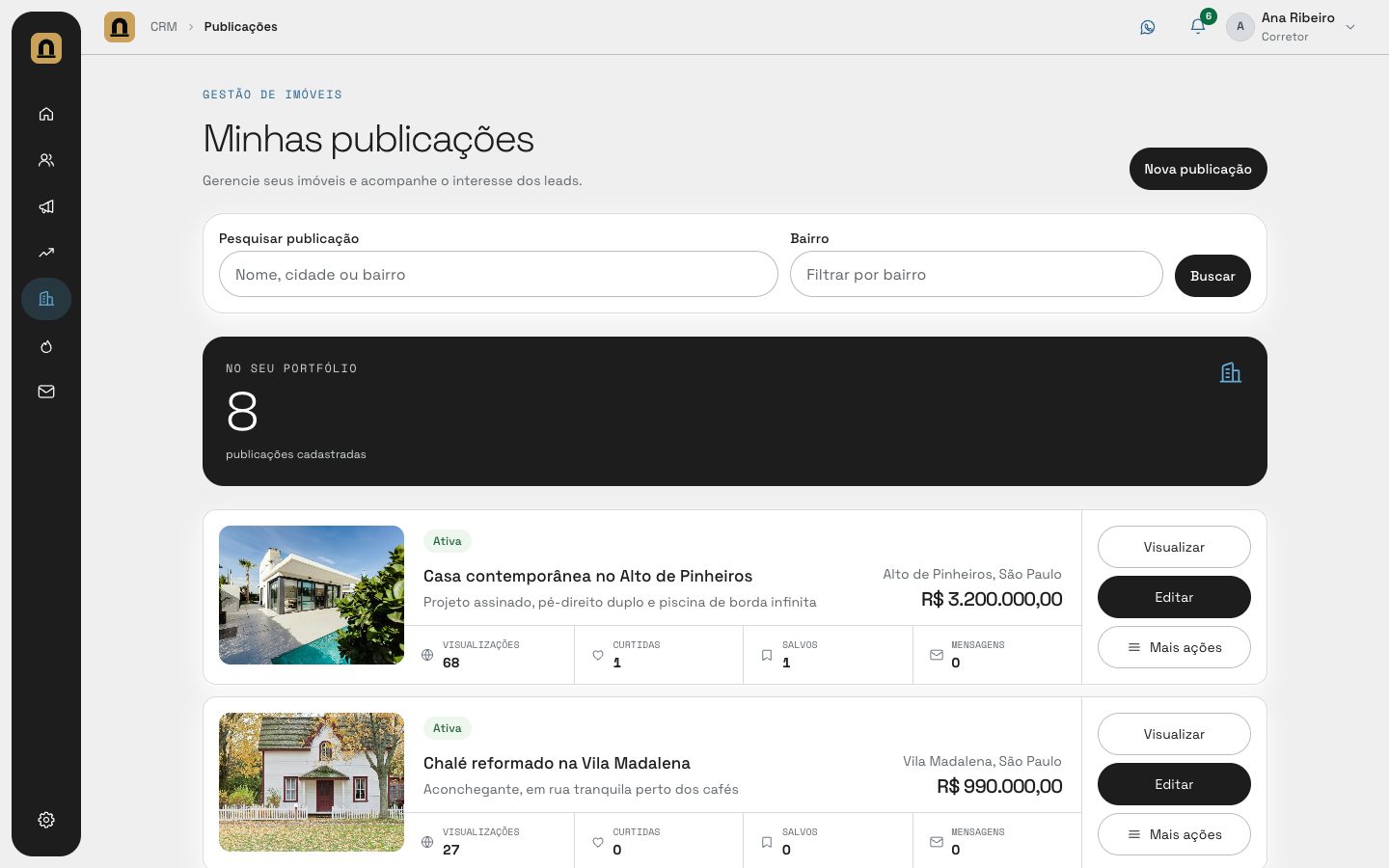
Task: Editar the Casa contemporânea listing
Action: pyautogui.click(x=1174, y=597)
